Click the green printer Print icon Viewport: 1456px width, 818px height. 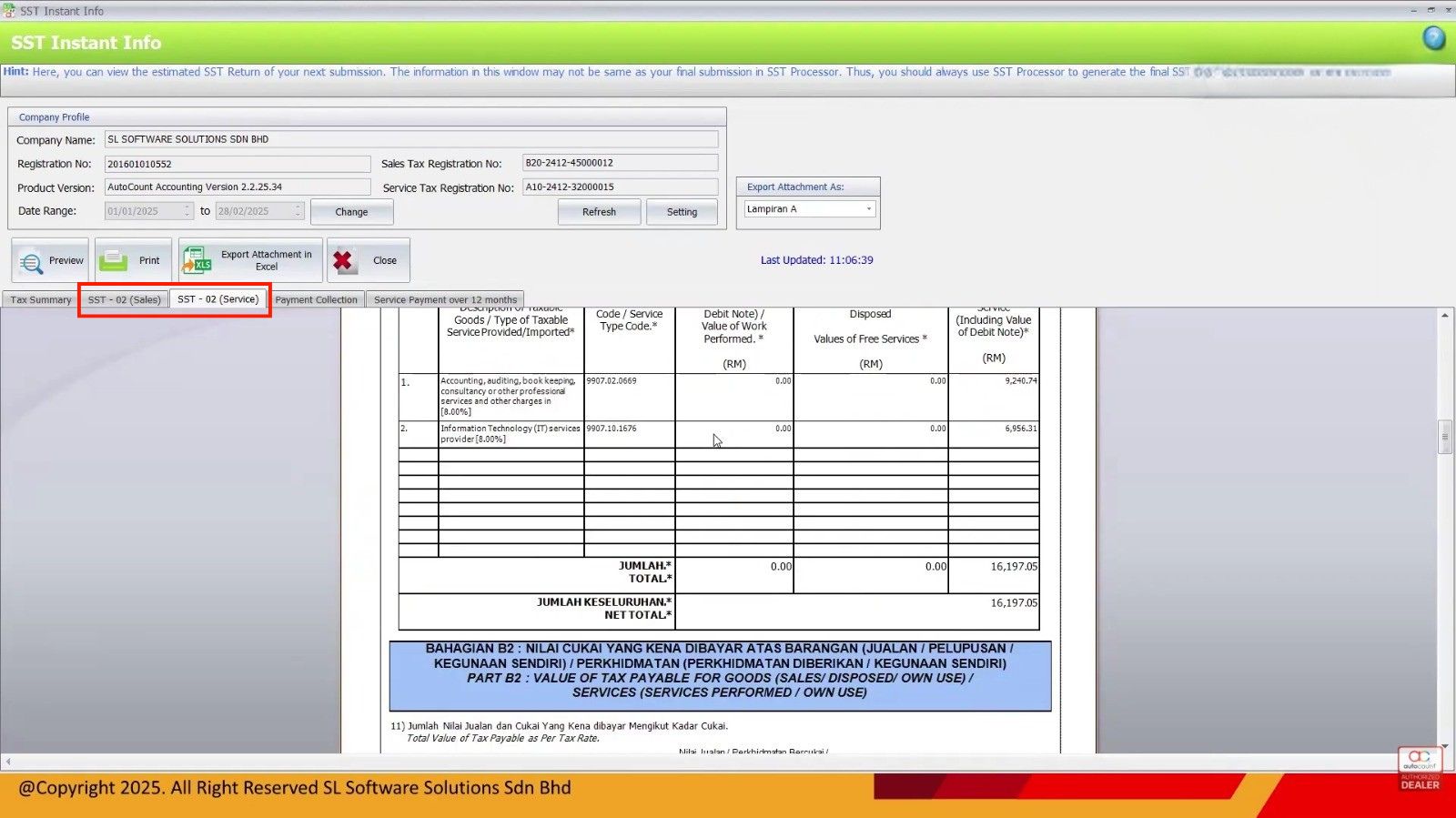pyautogui.click(x=114, y=261)
